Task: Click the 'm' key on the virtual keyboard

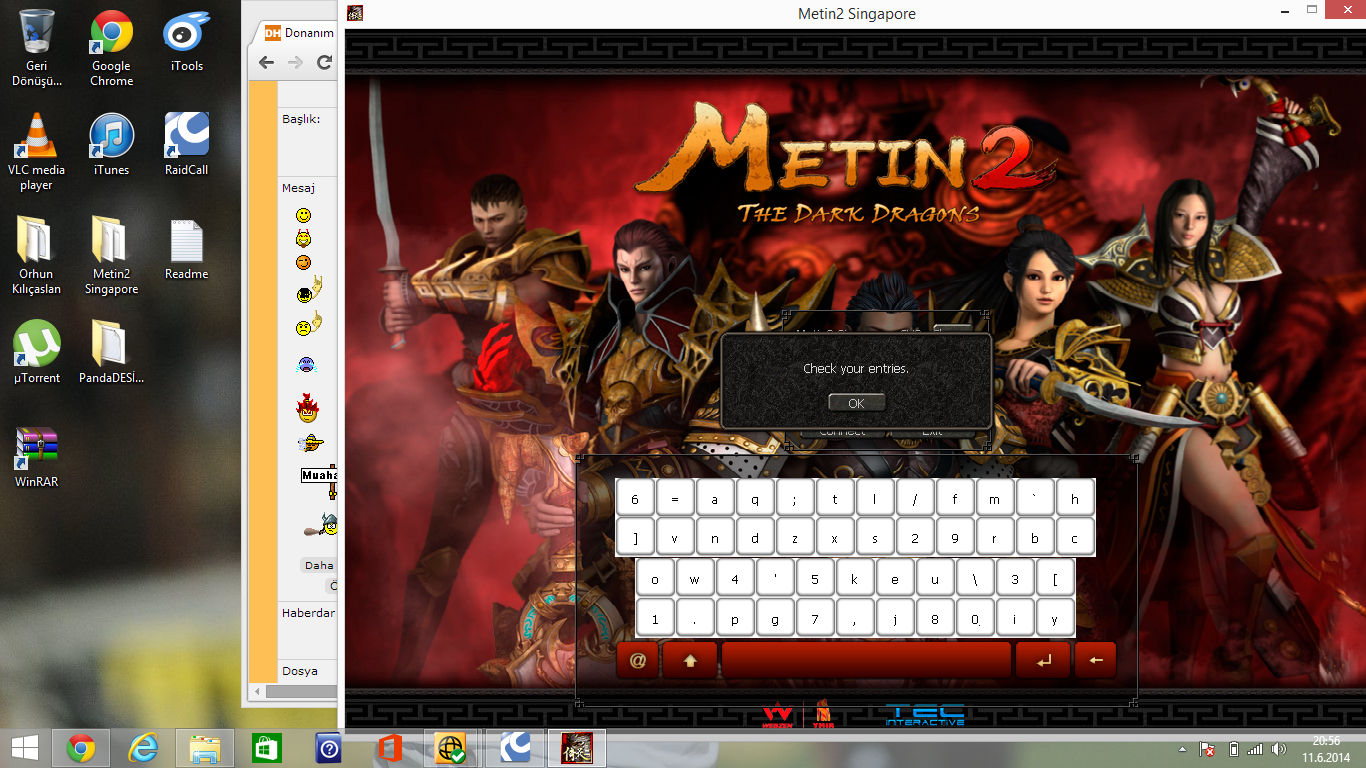Action: pos(995,498)
